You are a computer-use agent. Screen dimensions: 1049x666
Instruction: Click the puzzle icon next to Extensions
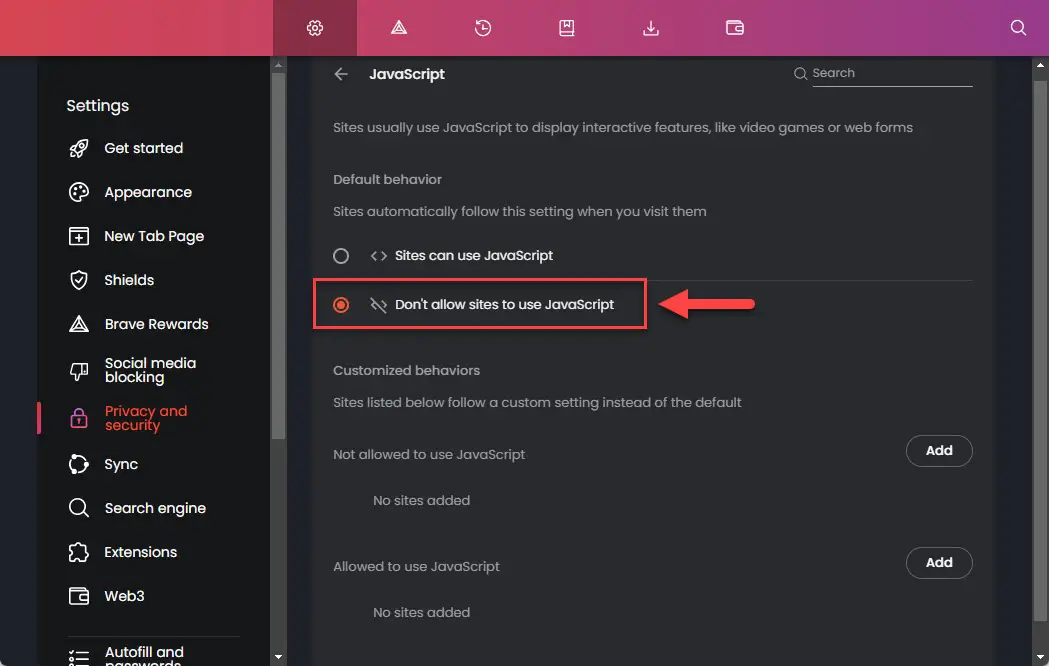tap(79, 552)
